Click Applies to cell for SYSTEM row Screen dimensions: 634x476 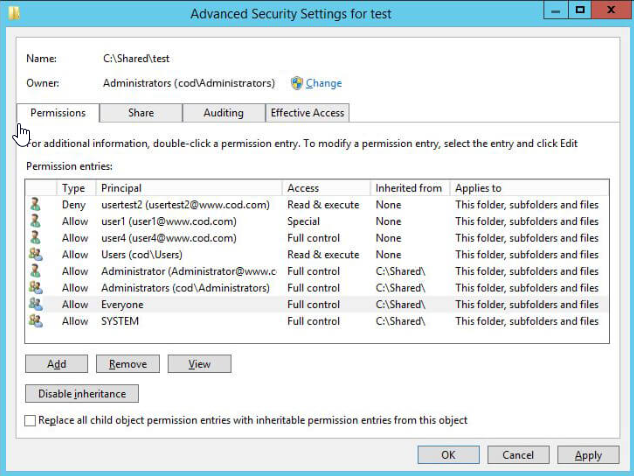[526, 321]
